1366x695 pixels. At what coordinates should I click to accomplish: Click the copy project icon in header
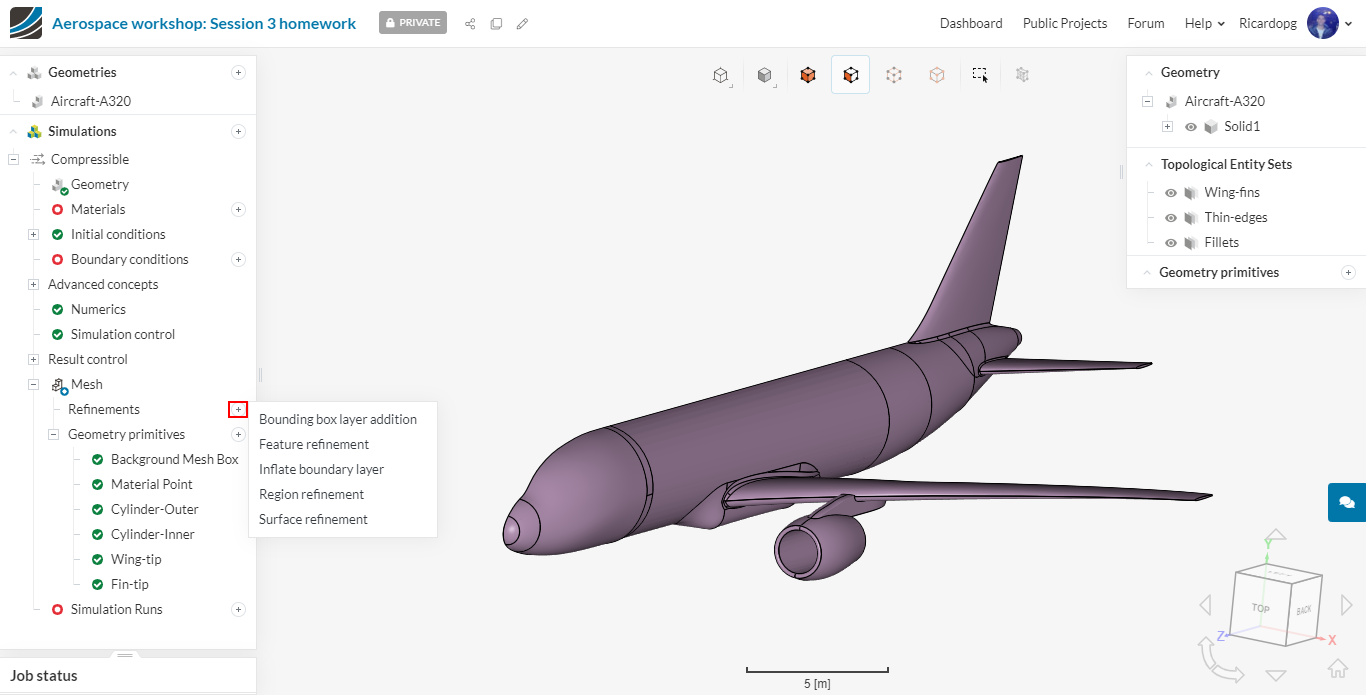pyautogui.click(x=496, y=24)
